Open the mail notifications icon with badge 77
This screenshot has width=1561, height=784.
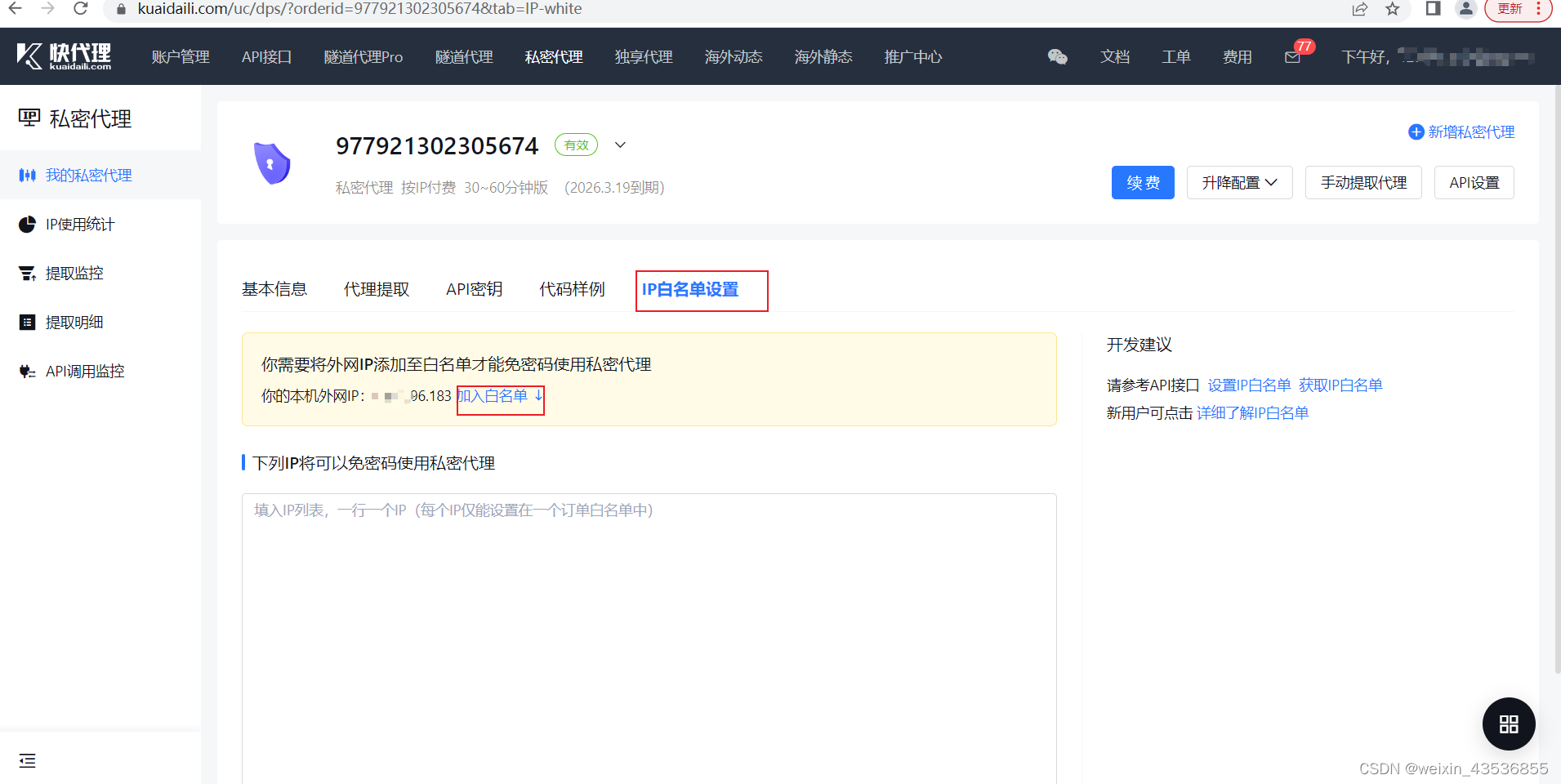(1292, 57)
